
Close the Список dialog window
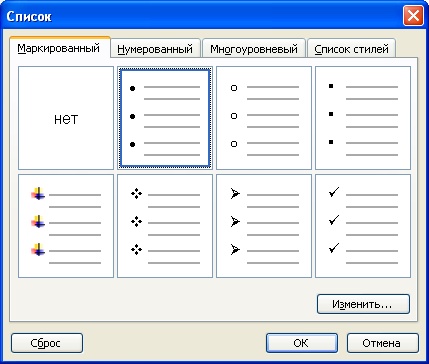(413, 16)
